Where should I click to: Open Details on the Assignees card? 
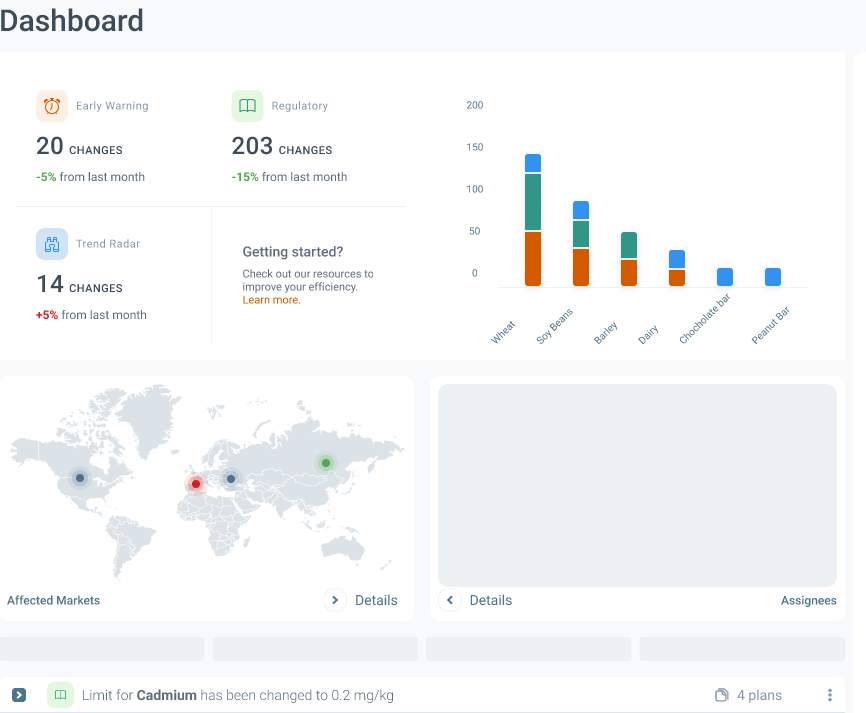[x=490, y=600]
